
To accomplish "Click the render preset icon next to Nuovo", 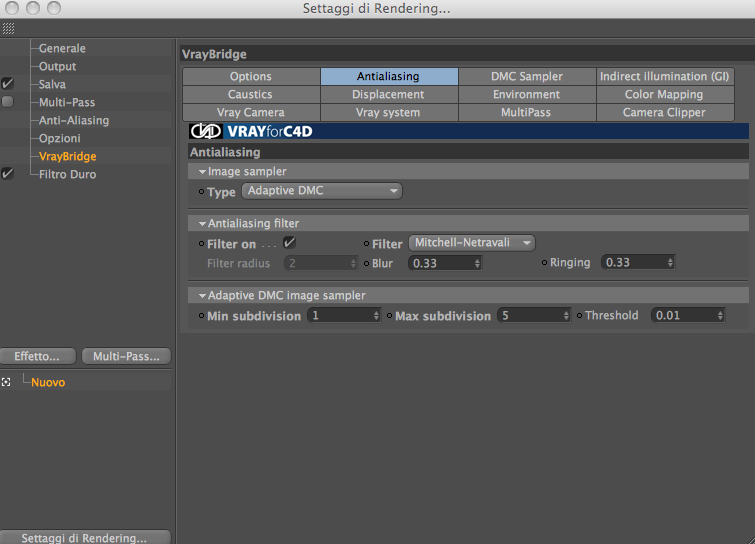I will point(6,382).
